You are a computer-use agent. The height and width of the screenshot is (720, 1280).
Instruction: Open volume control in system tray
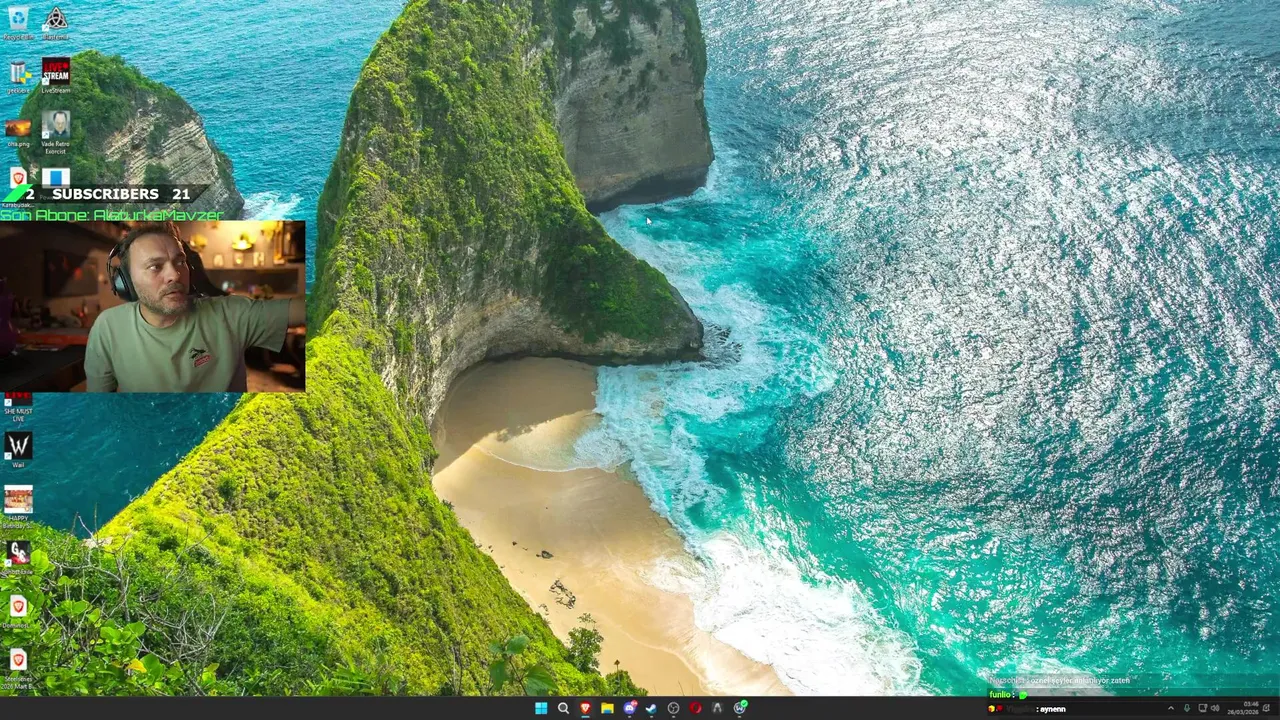point(1215,708)
